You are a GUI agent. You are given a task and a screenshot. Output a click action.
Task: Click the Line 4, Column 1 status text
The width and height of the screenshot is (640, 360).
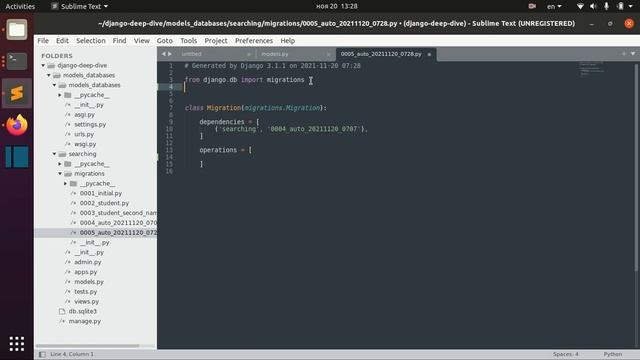click(x=72, y=354)
